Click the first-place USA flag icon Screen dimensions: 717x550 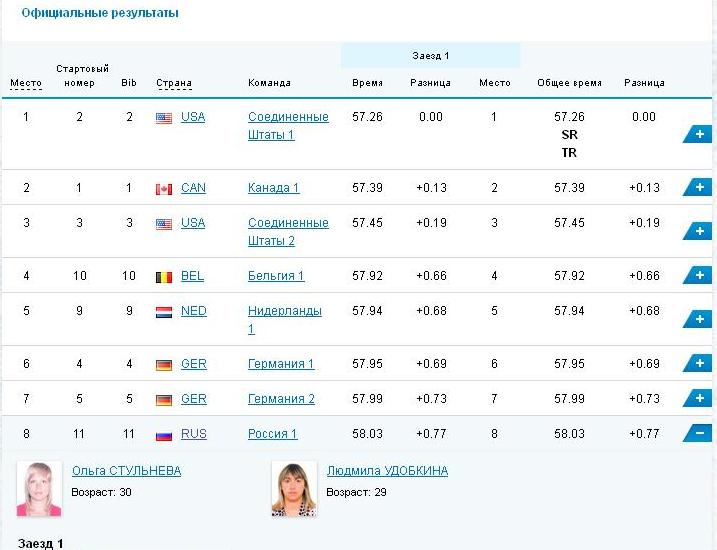coord(164,117)
